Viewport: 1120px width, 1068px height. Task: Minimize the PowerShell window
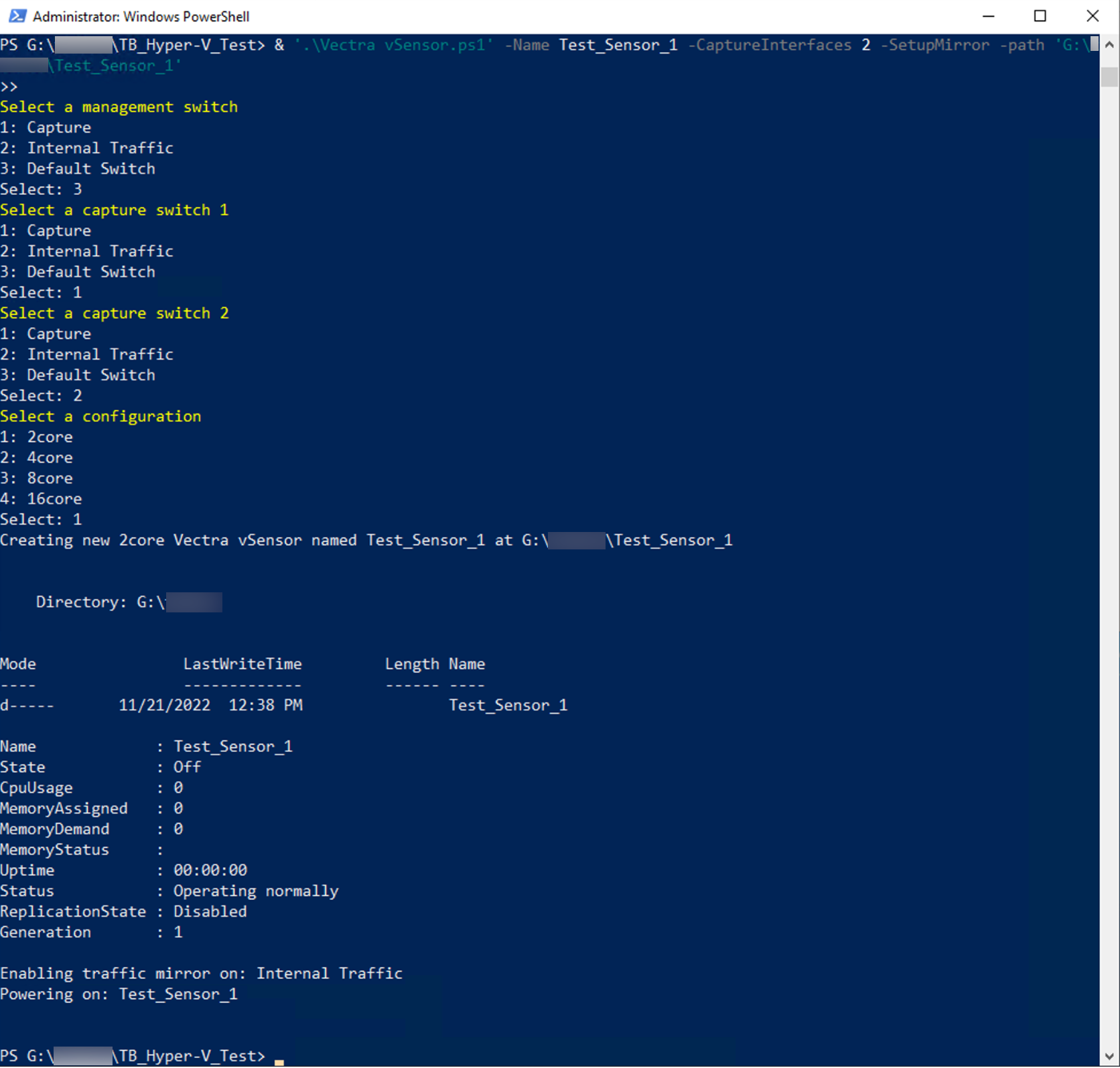point(988,16)
